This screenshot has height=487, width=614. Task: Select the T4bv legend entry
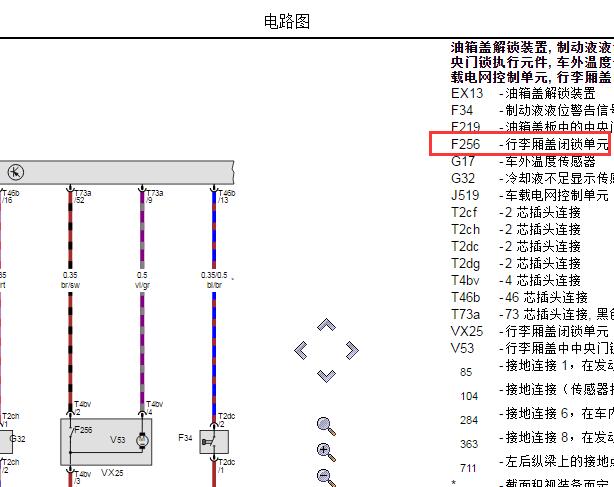coord(516,280)
